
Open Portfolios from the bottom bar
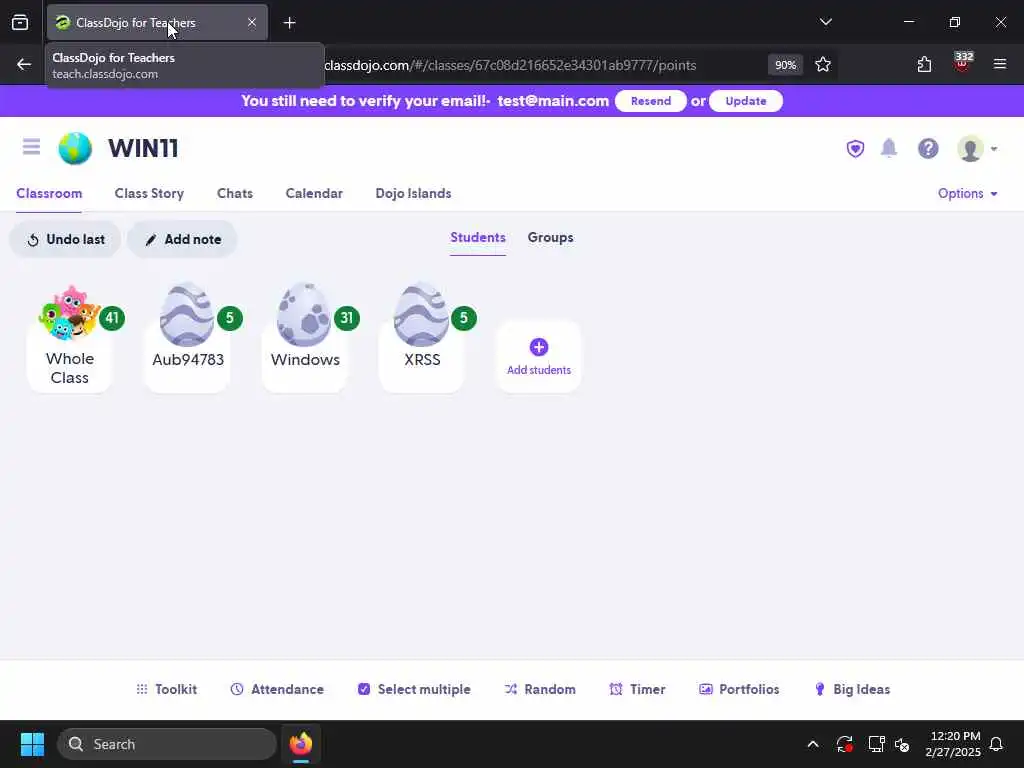coord(739,689)
